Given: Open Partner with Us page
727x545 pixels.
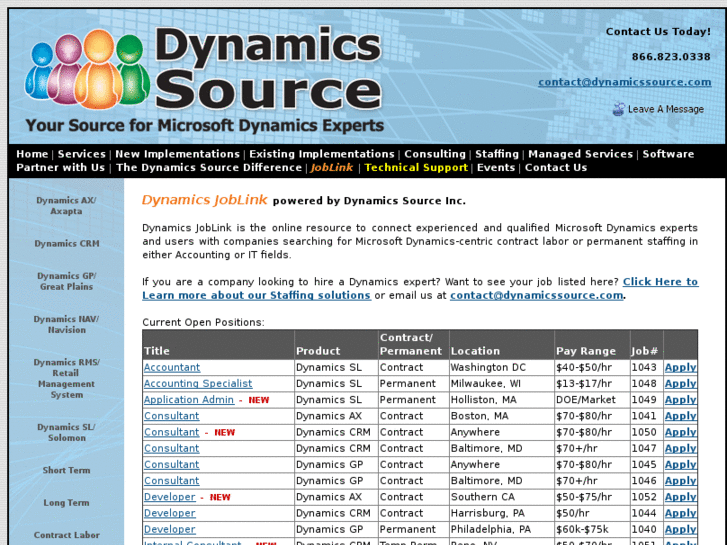Looking at the screenshot, I should coord(60,167).
